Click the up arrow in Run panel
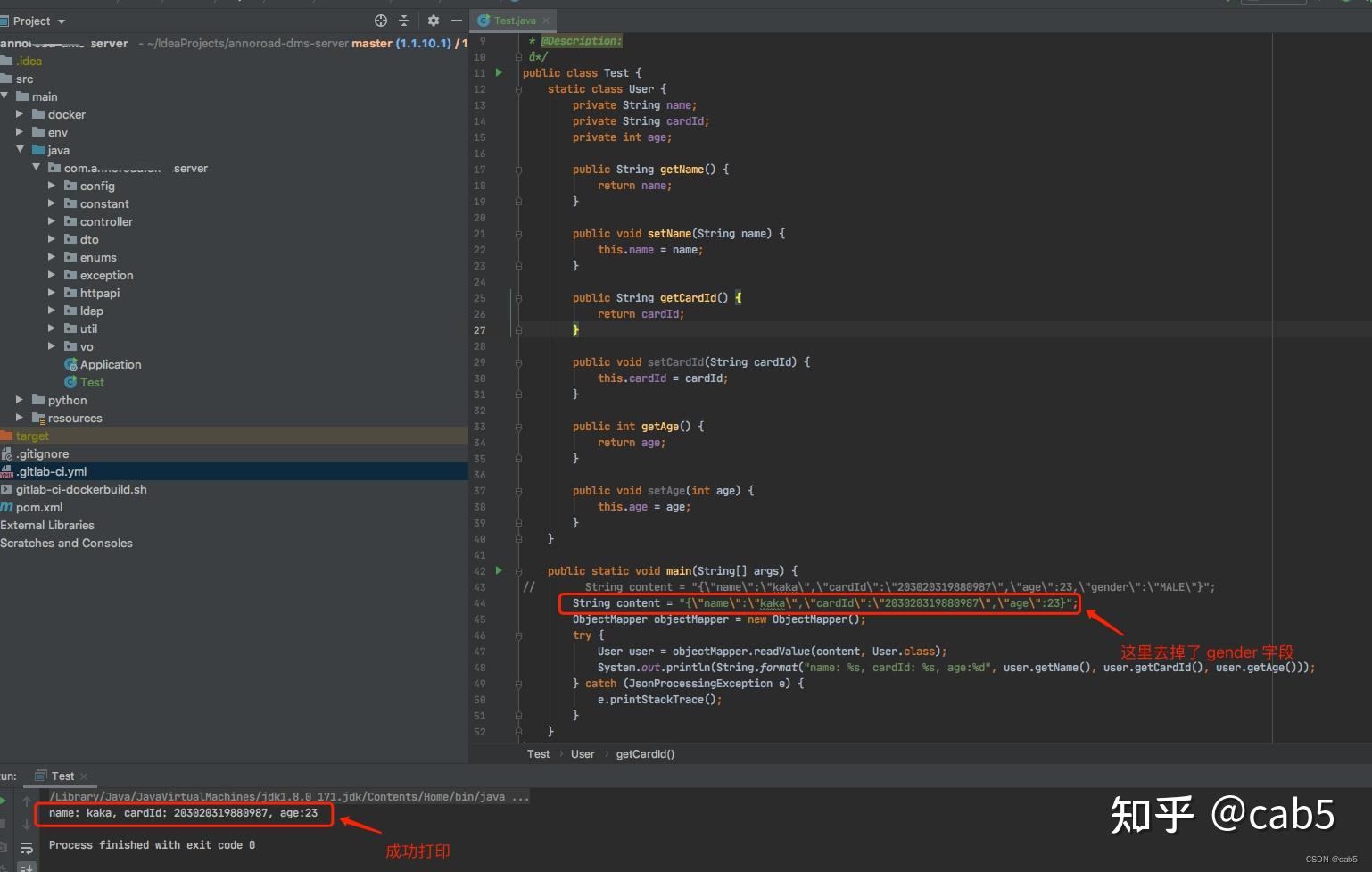Image resolution: width=1372 pixels, height=872 pixels. pyautogui.click(x=27, y=801)
